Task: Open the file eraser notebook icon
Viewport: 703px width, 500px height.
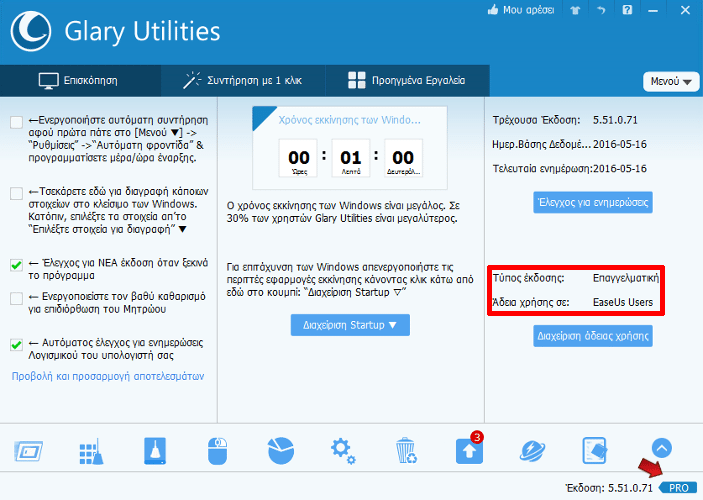Action: (x=595, y=451)
